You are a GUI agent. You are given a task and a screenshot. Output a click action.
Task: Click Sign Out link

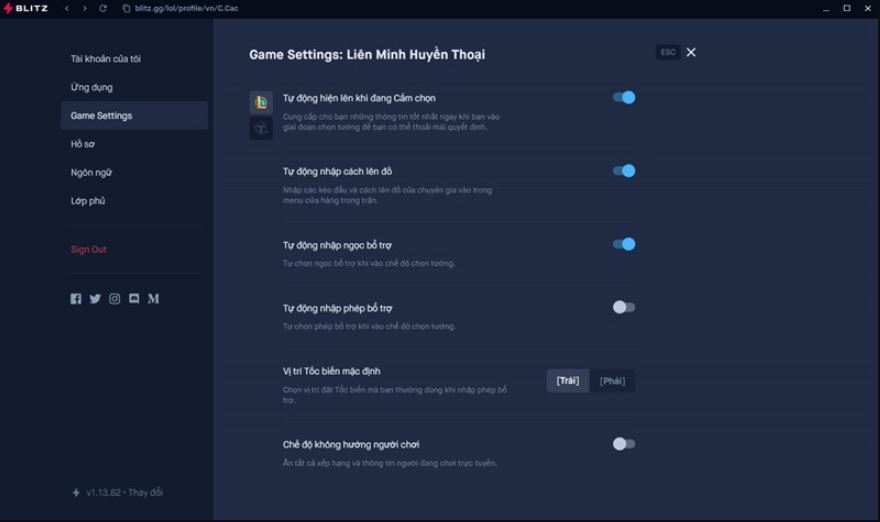tap(88, 249)
